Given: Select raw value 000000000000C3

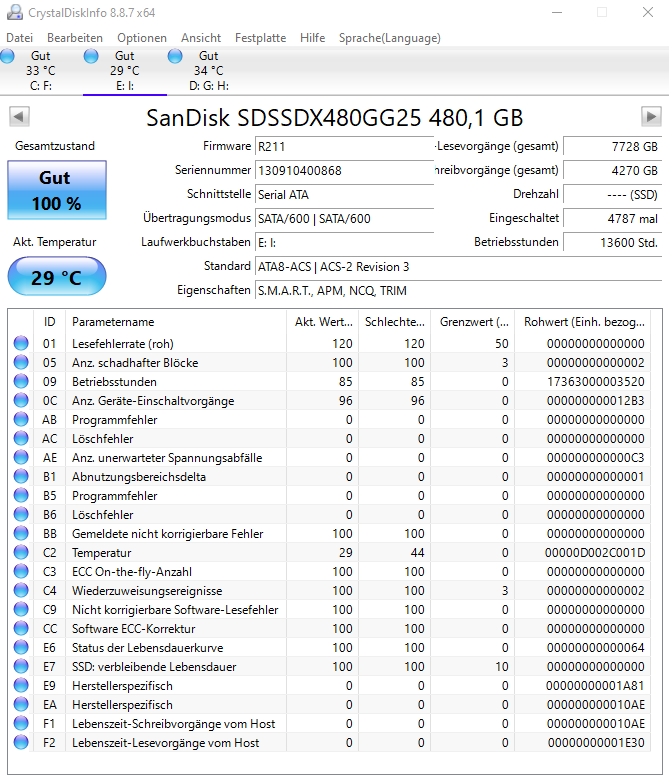Looking at the screenshot, I should pos(596,458).
